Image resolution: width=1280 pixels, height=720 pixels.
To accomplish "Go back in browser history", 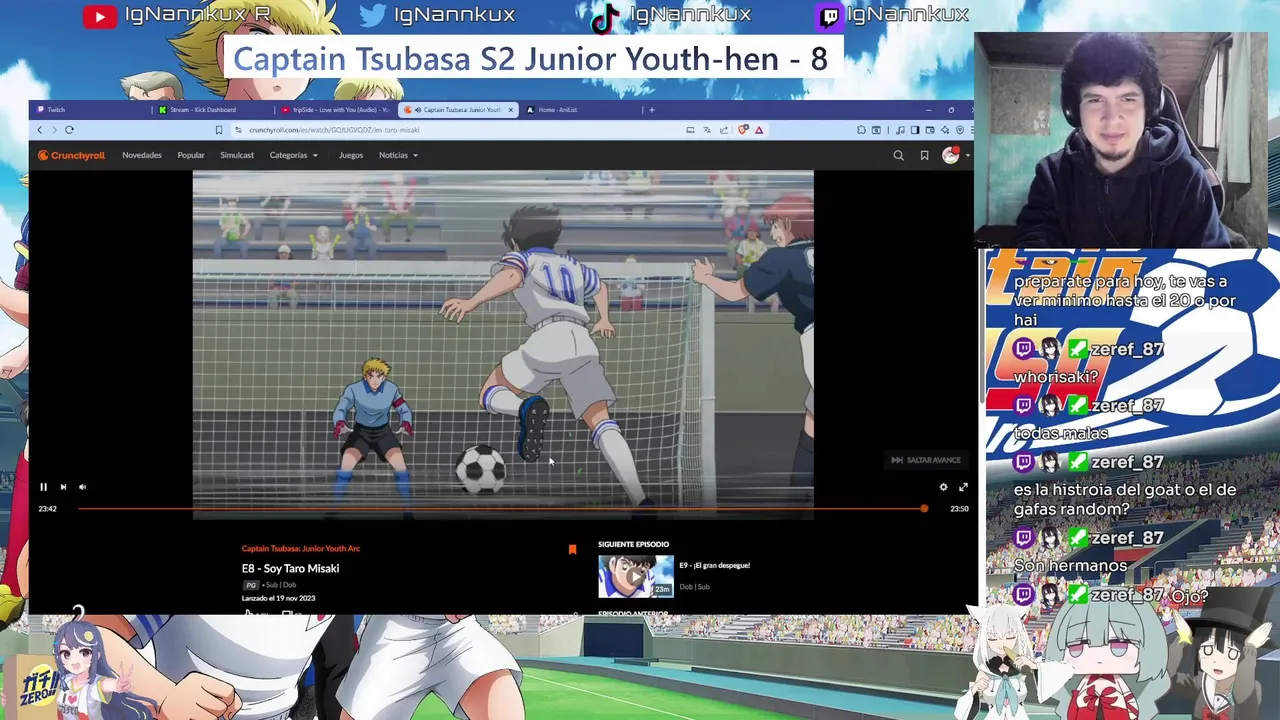I will (40, 130).
